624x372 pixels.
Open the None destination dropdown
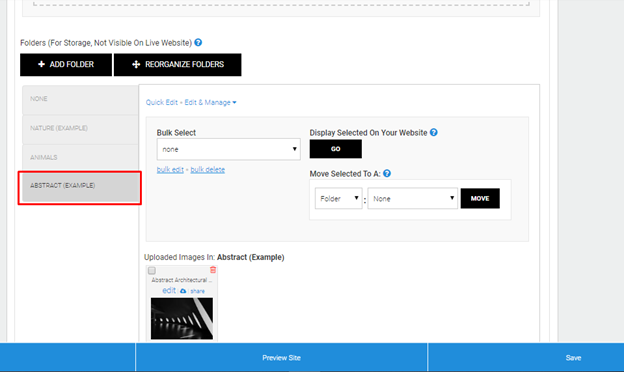point(412,198)
